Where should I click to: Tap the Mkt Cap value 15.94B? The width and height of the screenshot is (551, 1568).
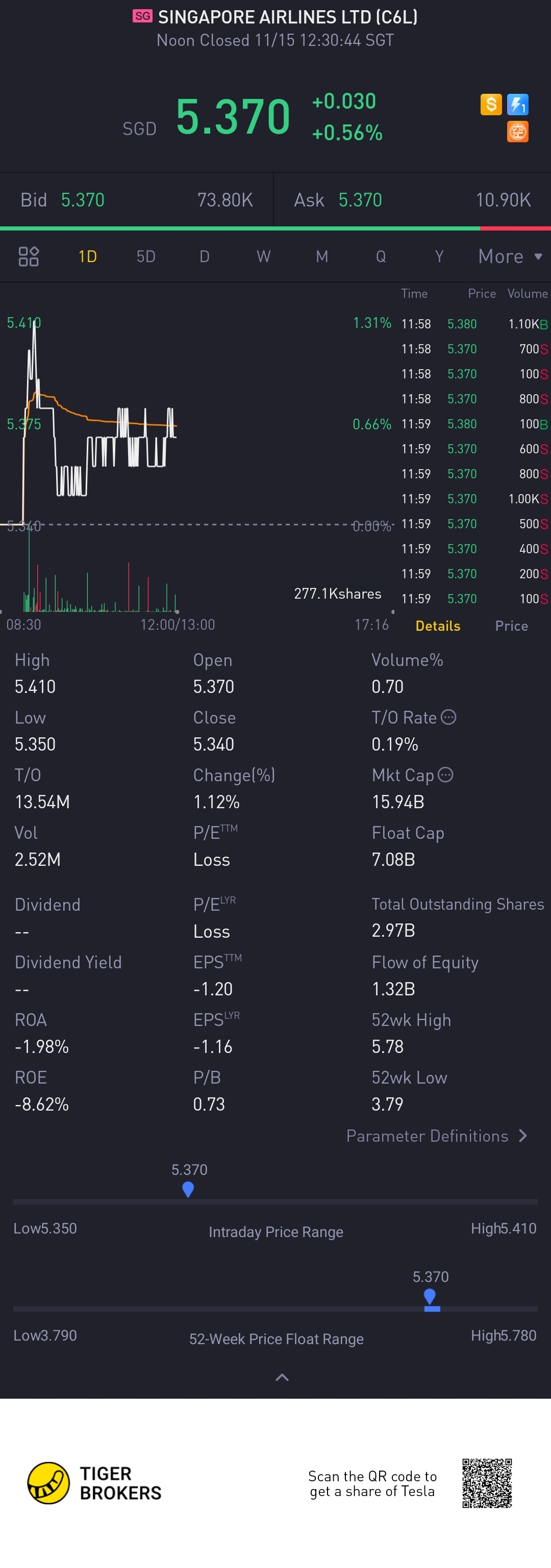click(x=398, y=802)
